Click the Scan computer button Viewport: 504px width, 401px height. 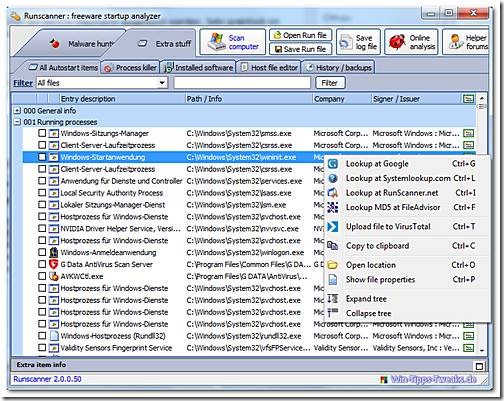tap(232, 42)
